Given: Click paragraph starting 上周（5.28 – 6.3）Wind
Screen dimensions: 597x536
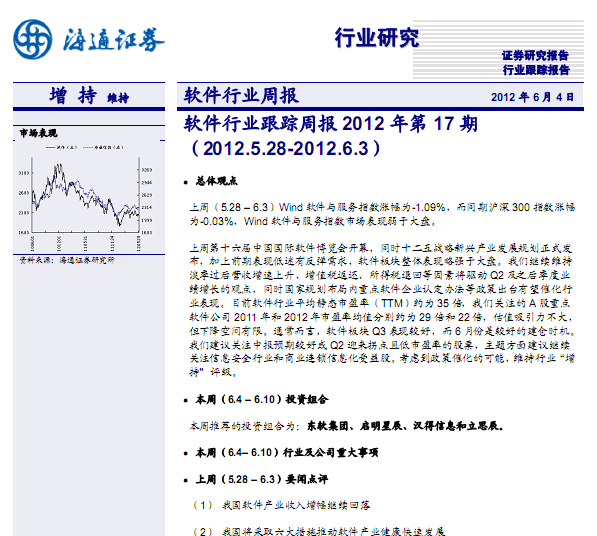Looking at the screenshot, I should coord(382,214).
